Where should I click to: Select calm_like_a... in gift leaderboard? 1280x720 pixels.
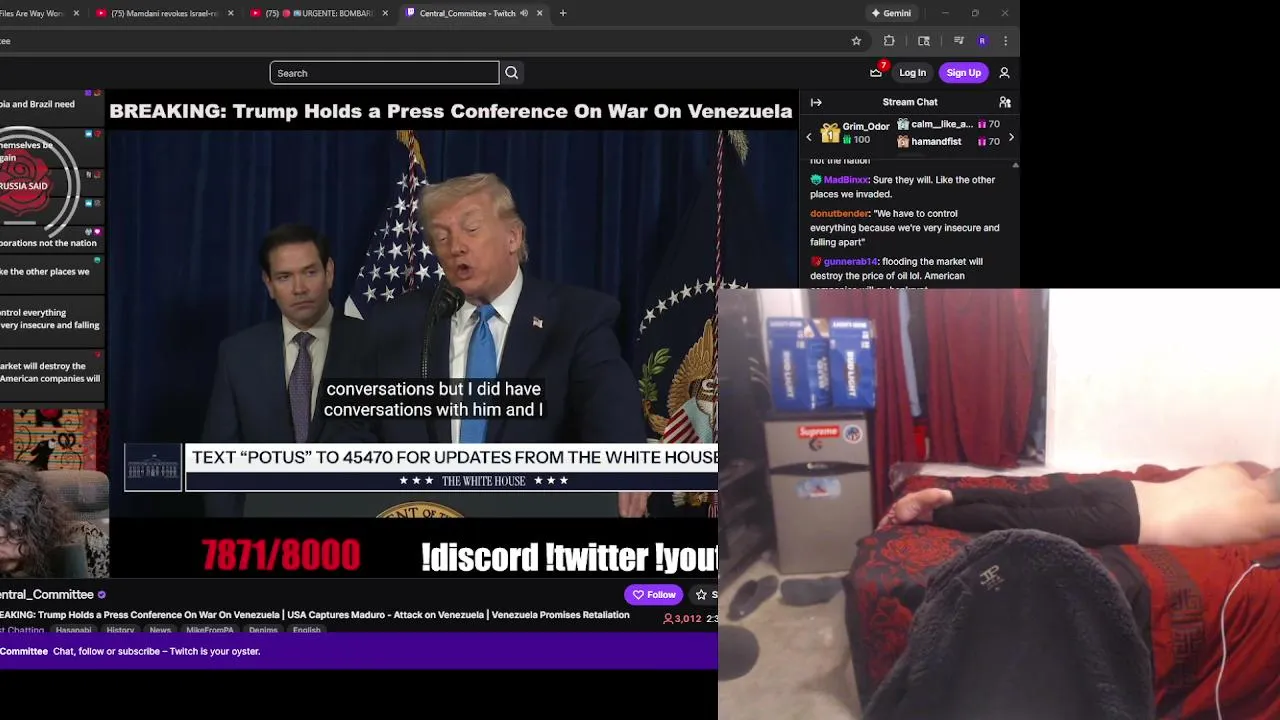pos(941,124)
